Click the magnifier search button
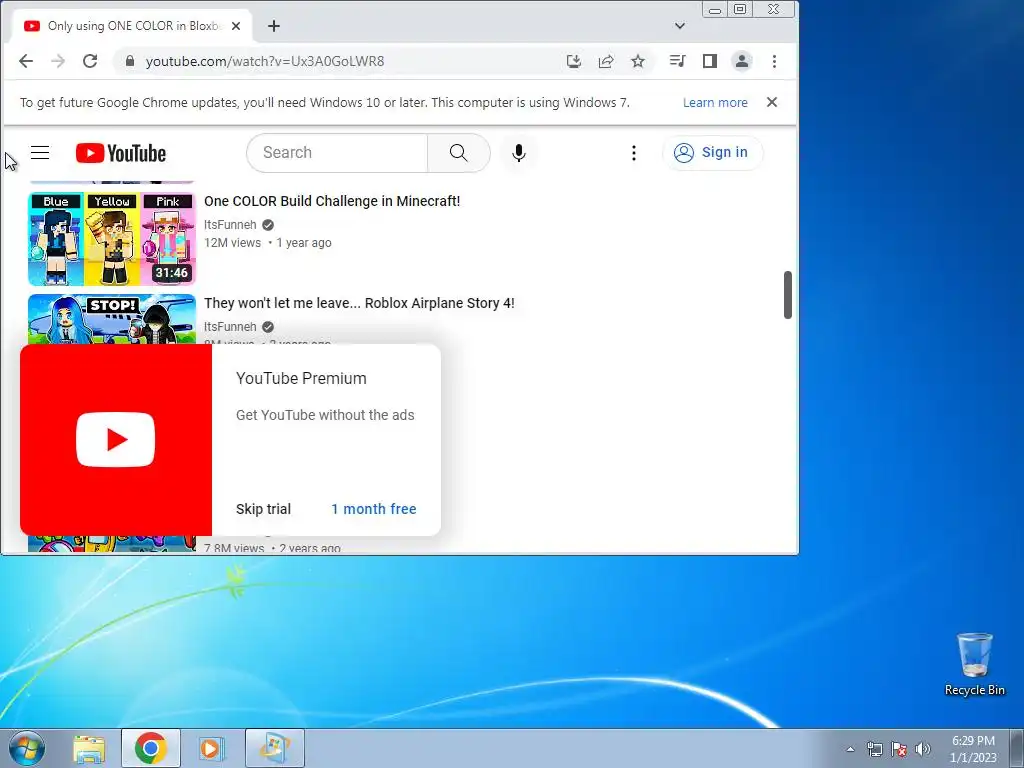This screenshot has height=768, width=1024. [x=458, y=153]
